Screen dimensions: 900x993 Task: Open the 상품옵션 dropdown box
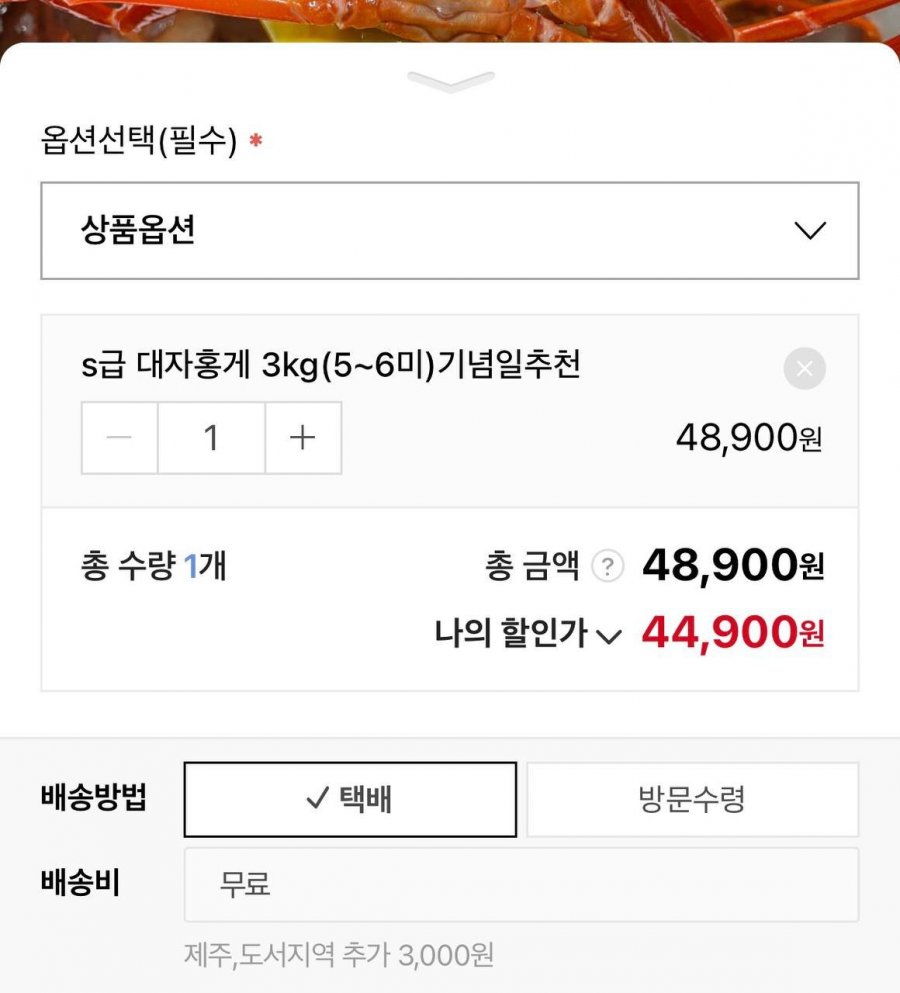coord(449,231)
